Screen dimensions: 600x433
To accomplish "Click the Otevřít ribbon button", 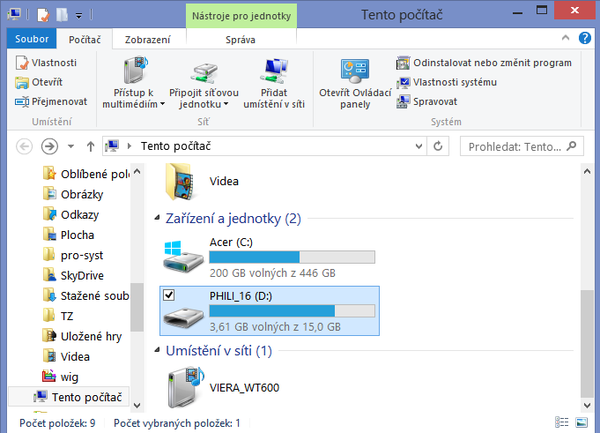I will tap(38, 82).
